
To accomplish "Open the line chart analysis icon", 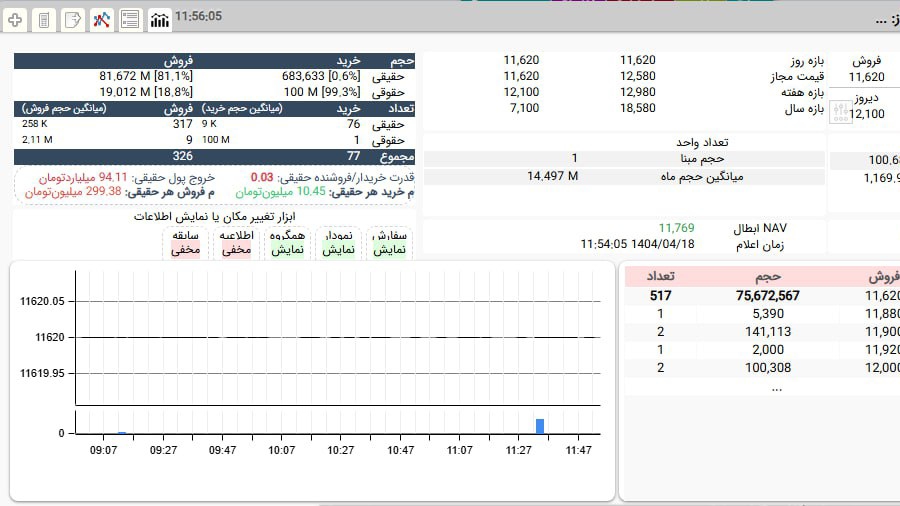I will coord(102,20).
